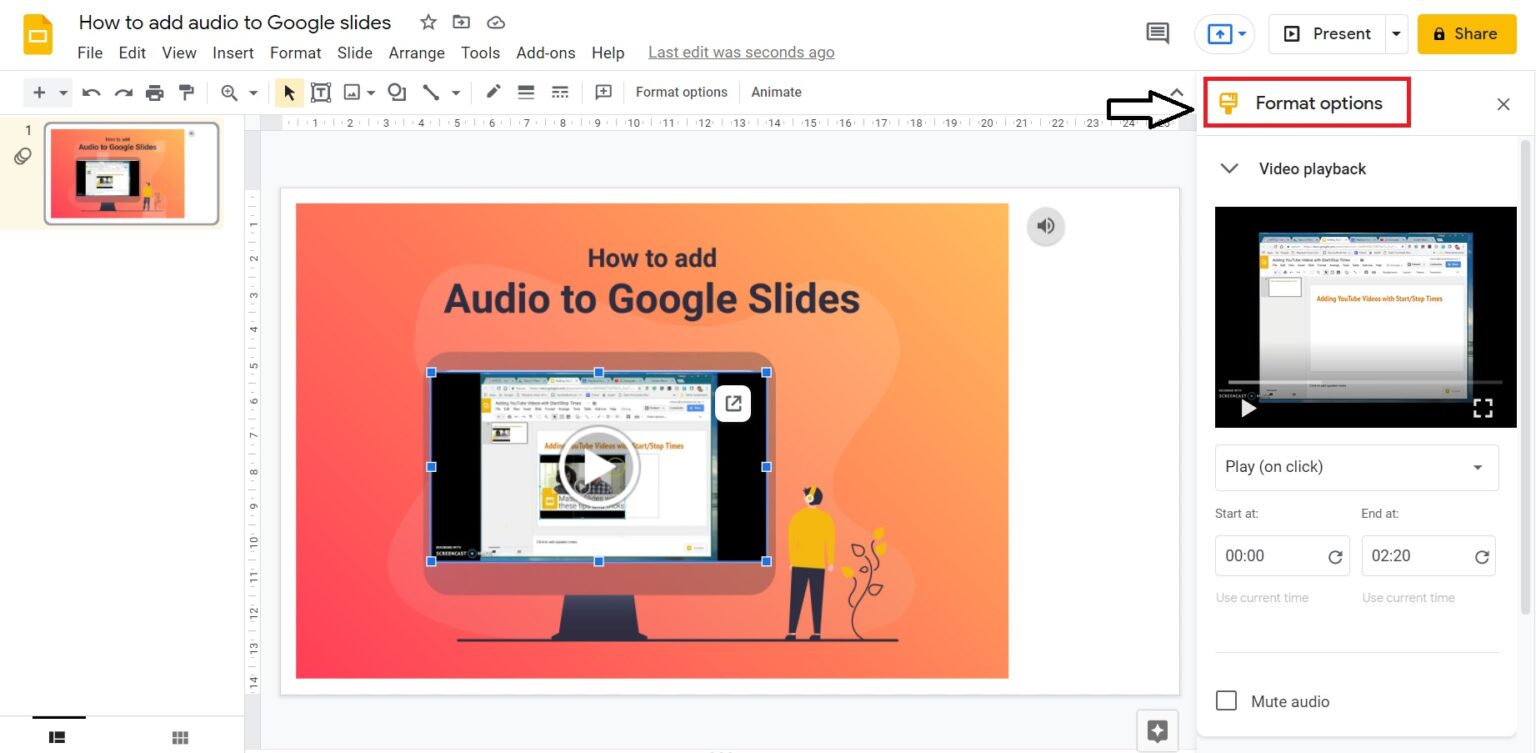Viewport: 1536px width, 753px height.
Task: Select the Text box tool
Action: (321, 92)
